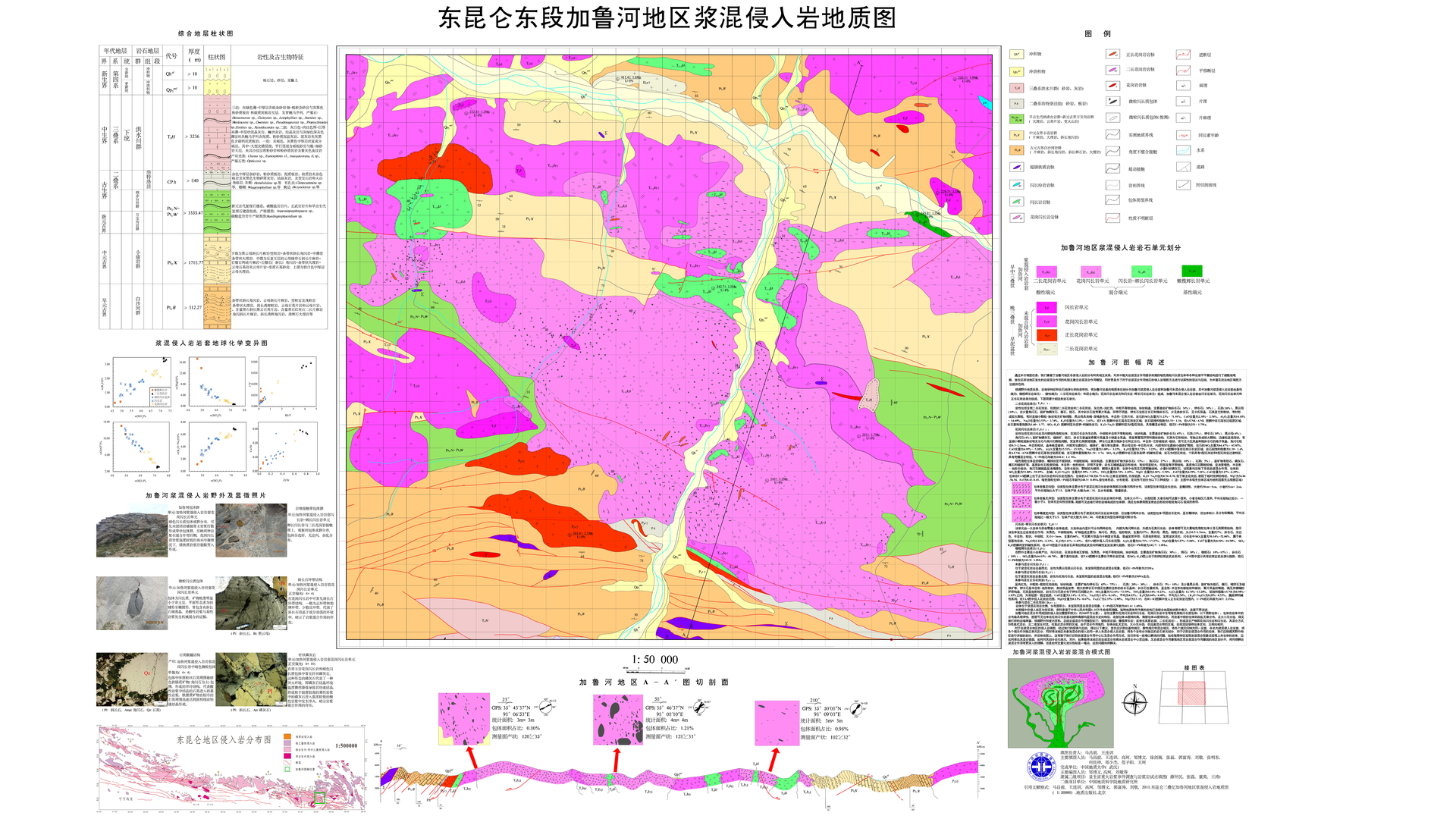This screenshot has height=819, width=1456.
Task: Click the 1:50 000 scale label
Action: [655, 660]
